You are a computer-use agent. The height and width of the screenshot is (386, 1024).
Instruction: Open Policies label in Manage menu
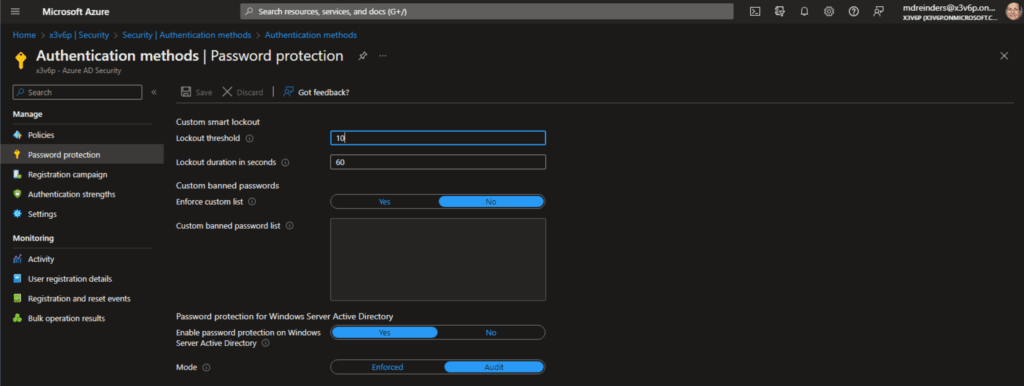tap(41, 135)
